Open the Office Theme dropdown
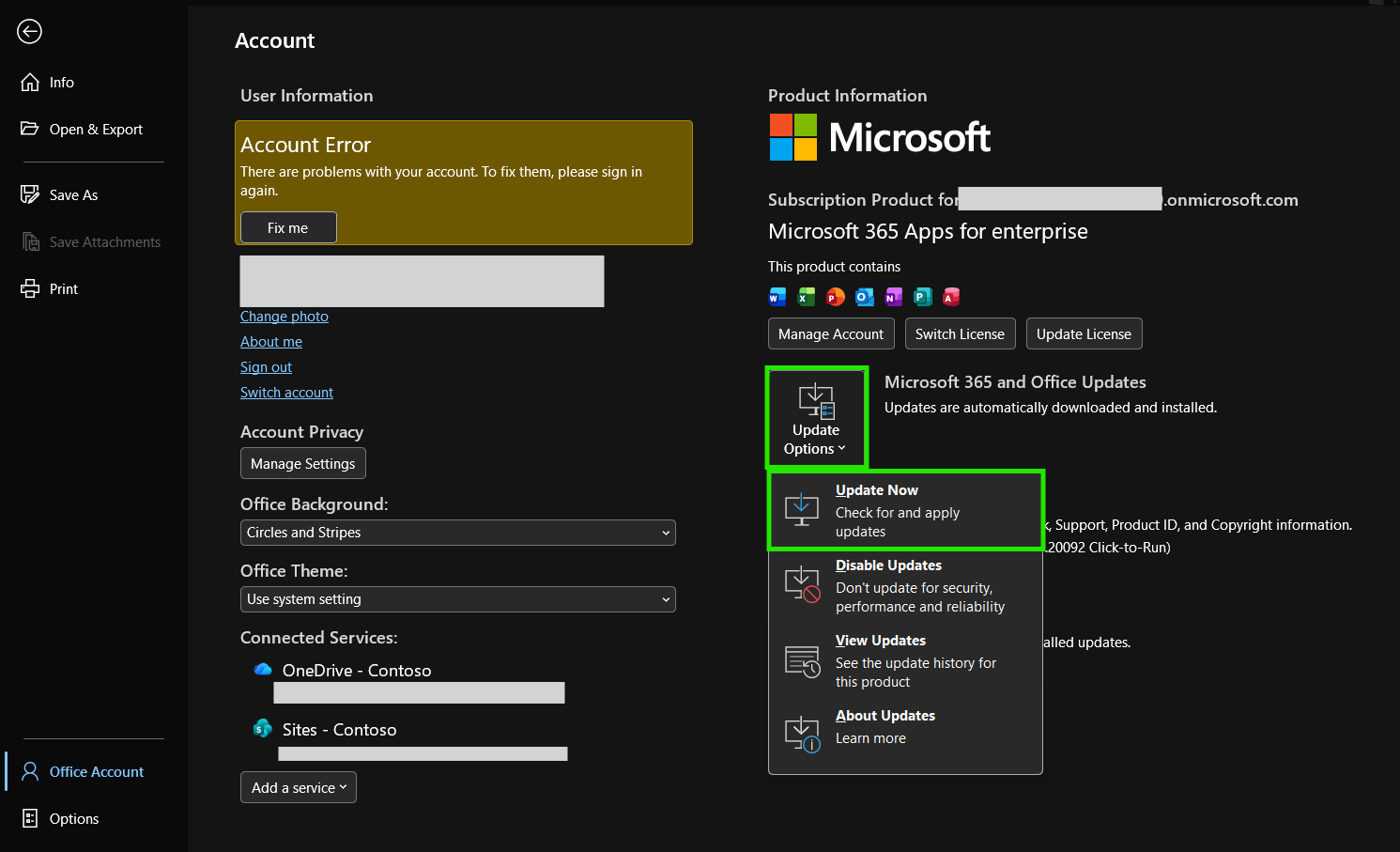Image resolution: width=1400 pixels, height=852 pixels. coord(458,599)
